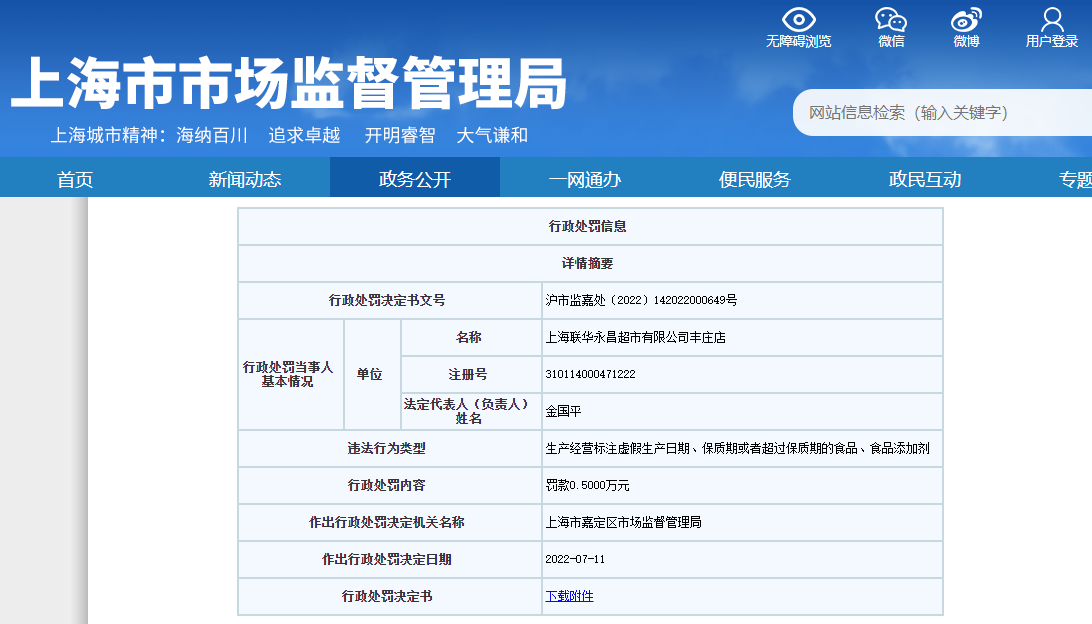Click the company name 上海联华永昌超市 cell
This screenshot has width=1092, height=624.
[x=635, y=337]
